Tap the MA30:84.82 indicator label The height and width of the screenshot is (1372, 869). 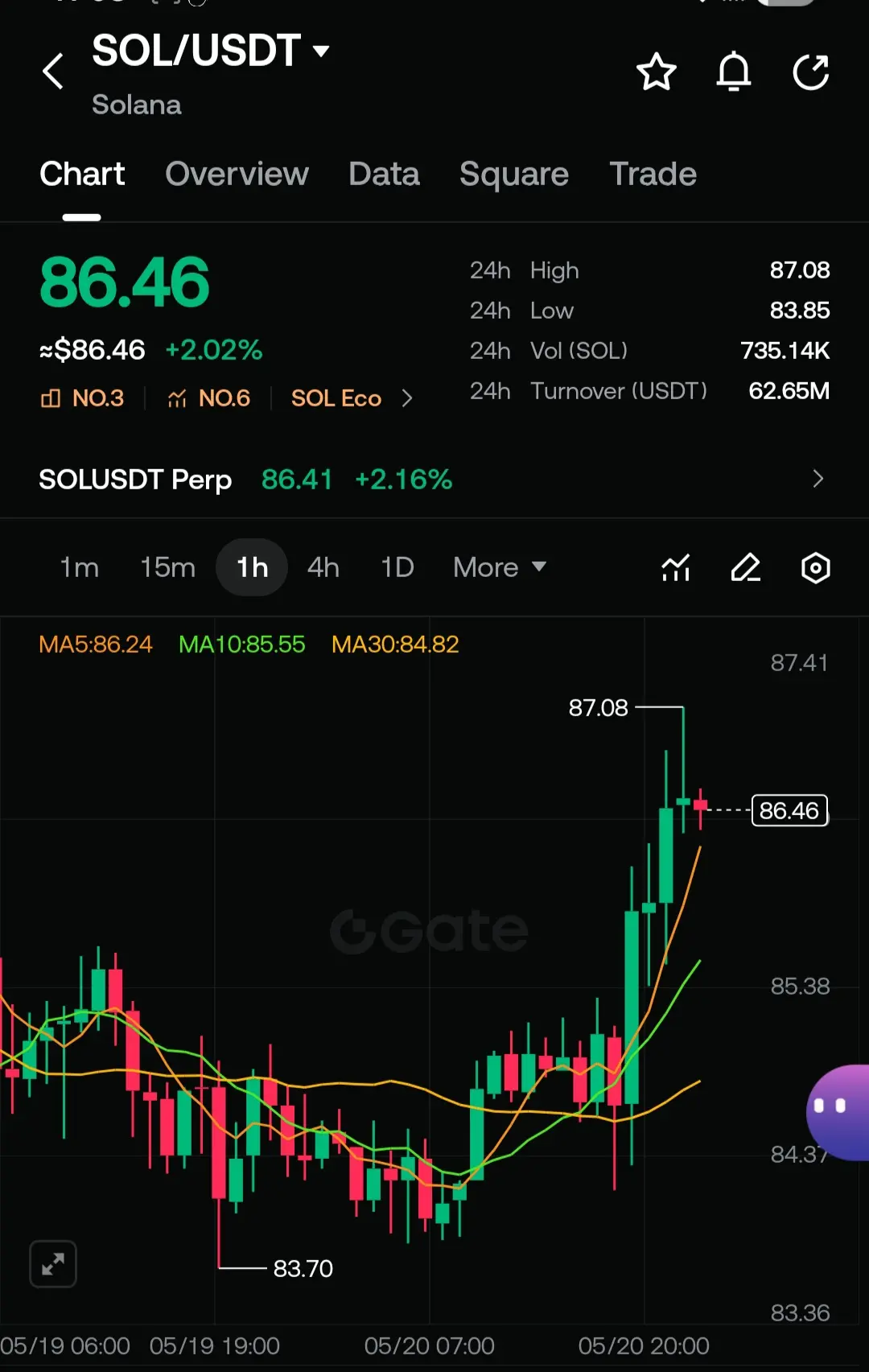[395, 644]
